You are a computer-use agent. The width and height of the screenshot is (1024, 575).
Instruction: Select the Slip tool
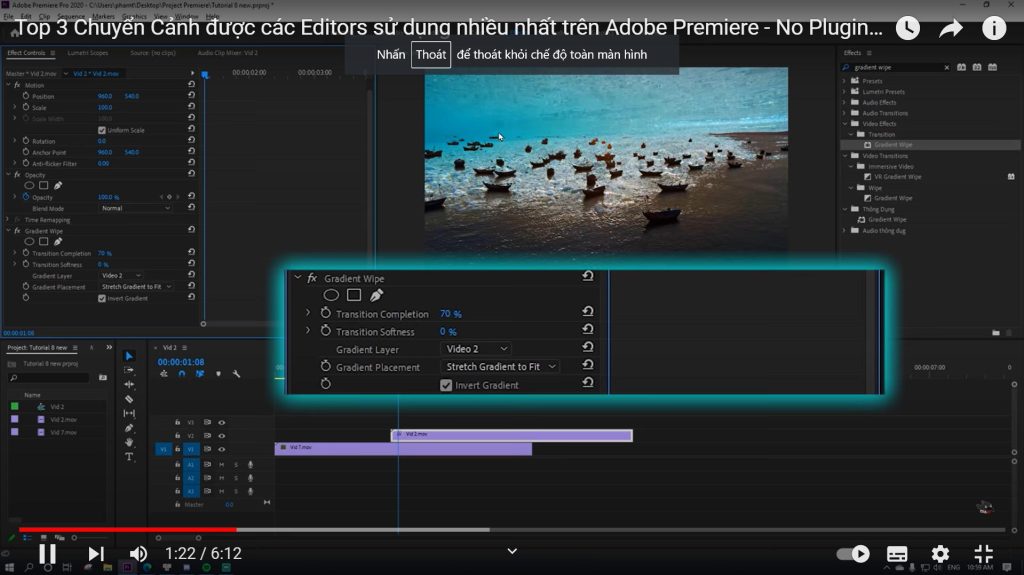click(x=129, y=414)
